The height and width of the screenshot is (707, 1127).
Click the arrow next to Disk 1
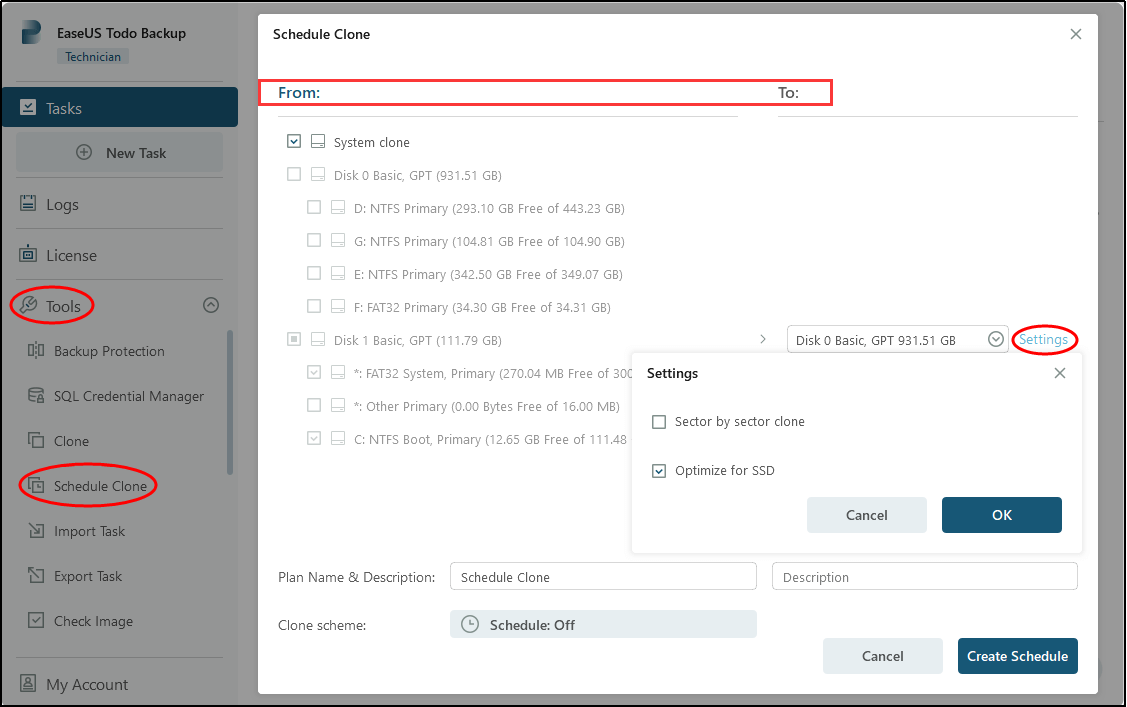tap(763, 339)
